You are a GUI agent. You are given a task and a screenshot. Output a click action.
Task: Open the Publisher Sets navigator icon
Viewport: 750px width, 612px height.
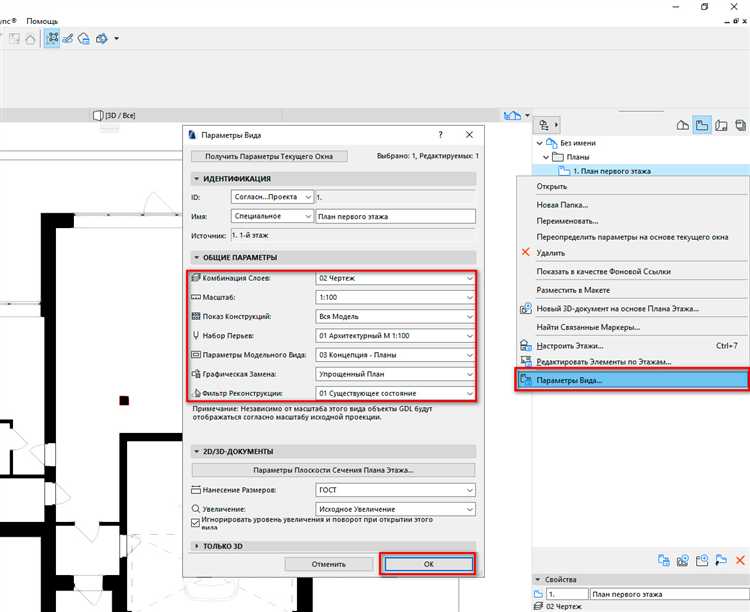click(740, 125)
